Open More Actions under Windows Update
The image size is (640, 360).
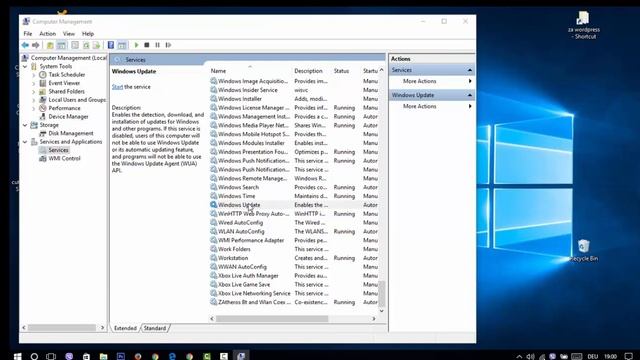[x=420, y=106]
